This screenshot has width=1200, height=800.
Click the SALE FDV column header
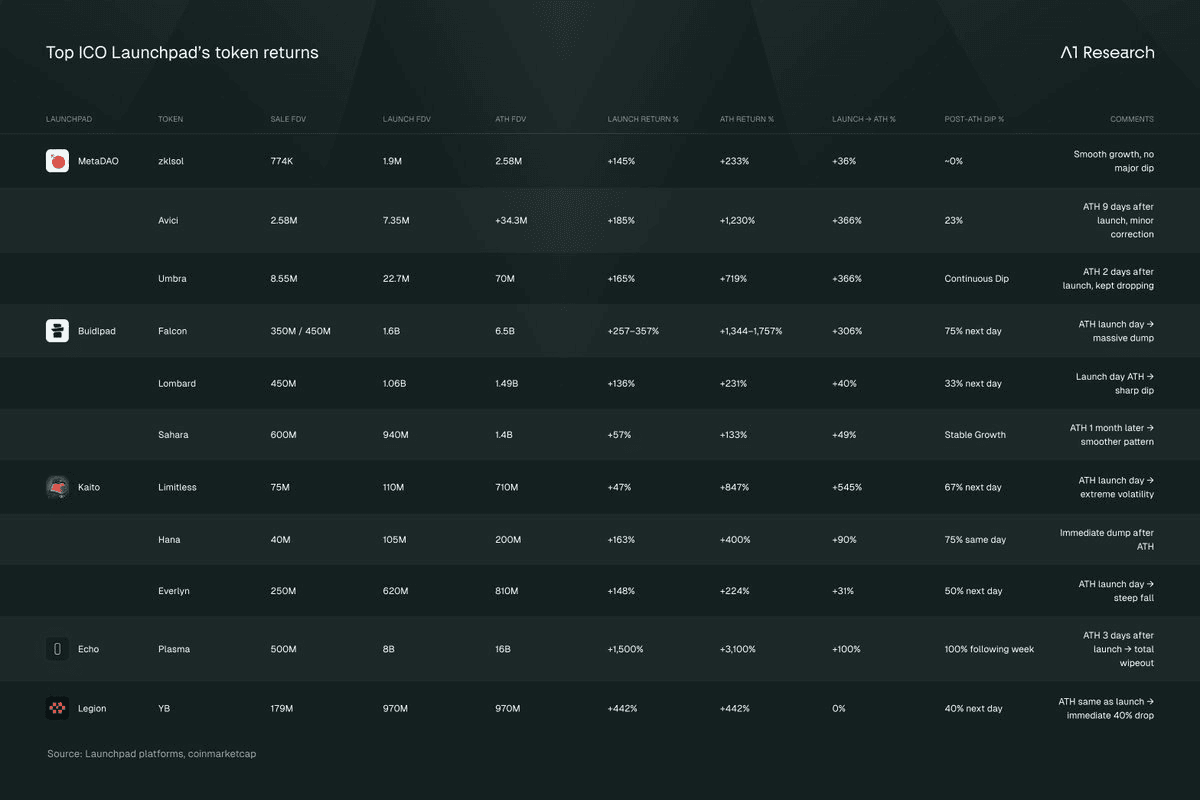pyautogui.click(x=288, y=119)
